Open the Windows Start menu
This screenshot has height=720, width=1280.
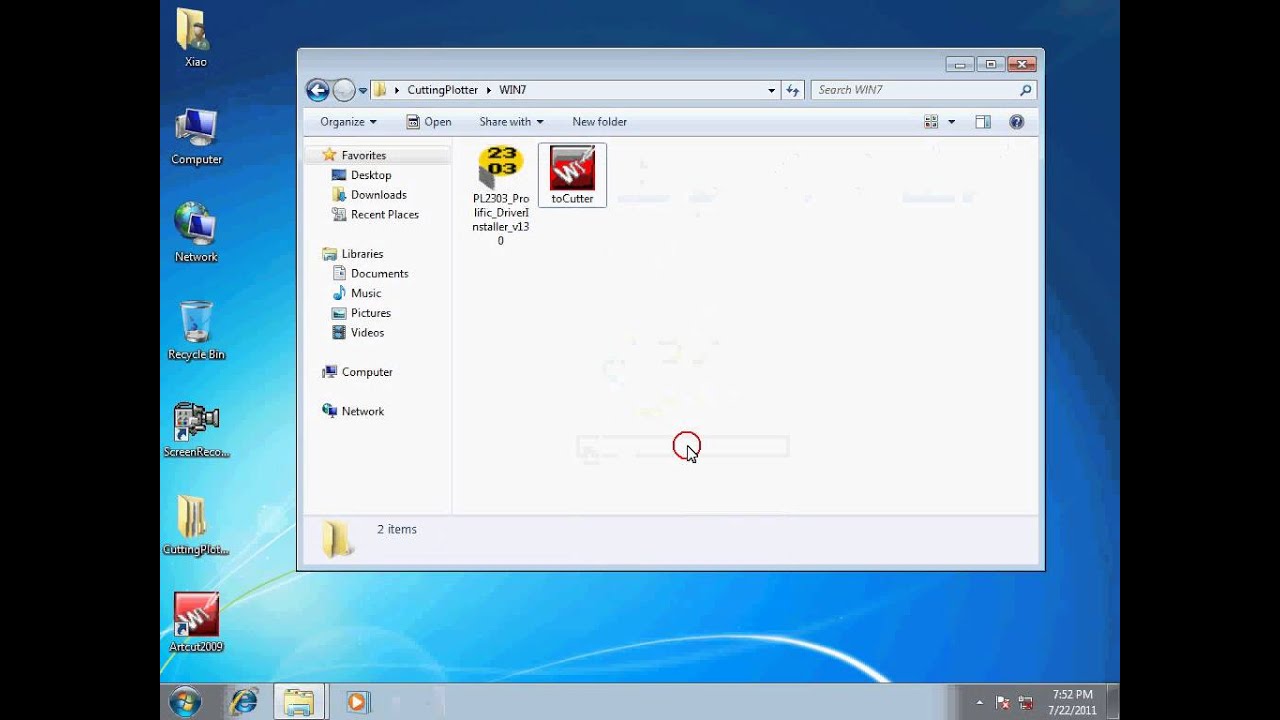[184, 702]
